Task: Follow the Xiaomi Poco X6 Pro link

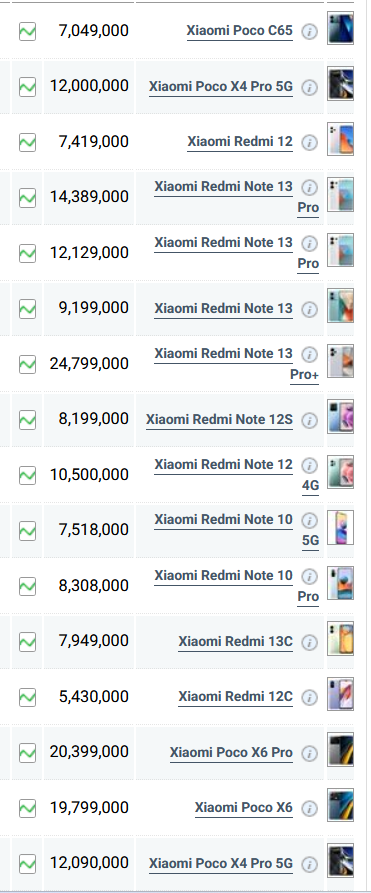Action: pyautogui.click(x=231, y=752)
